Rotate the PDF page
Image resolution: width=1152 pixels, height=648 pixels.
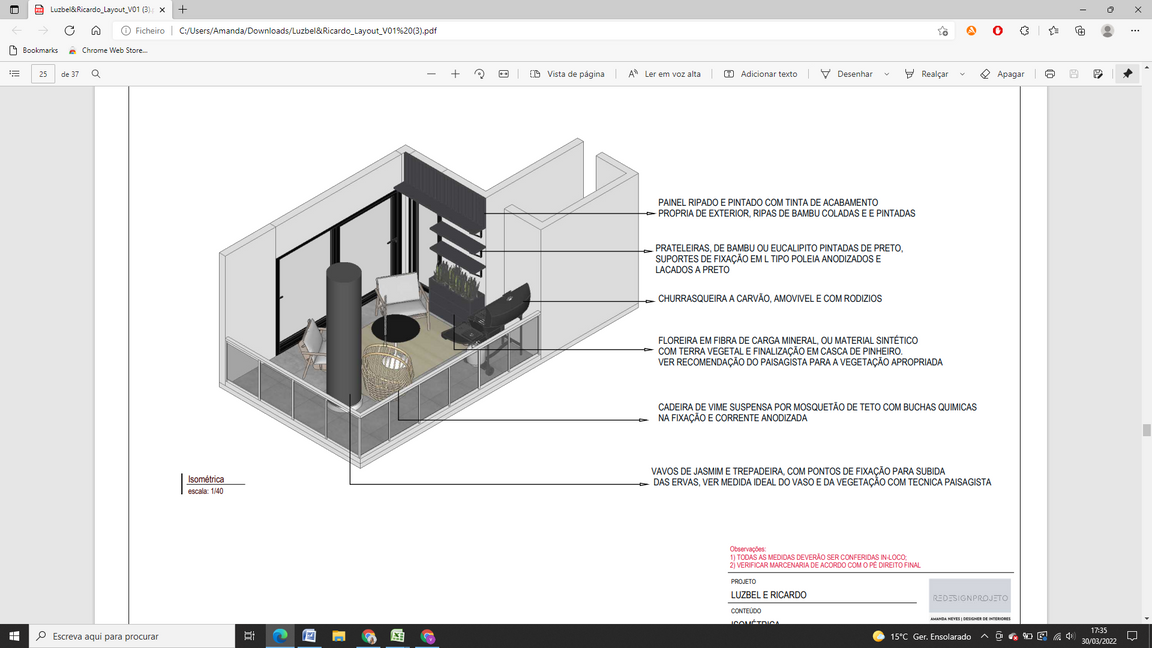479,73
